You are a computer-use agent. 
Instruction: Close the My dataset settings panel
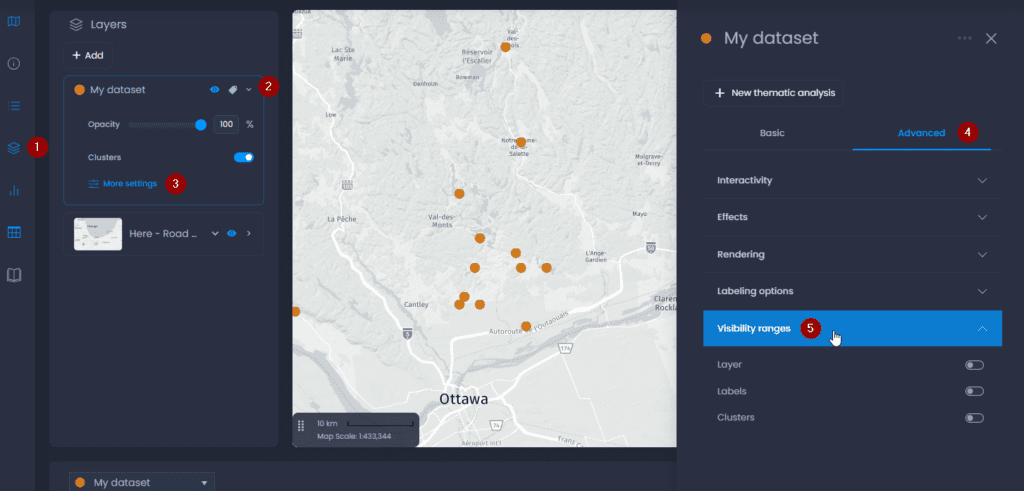coord(991,39)
